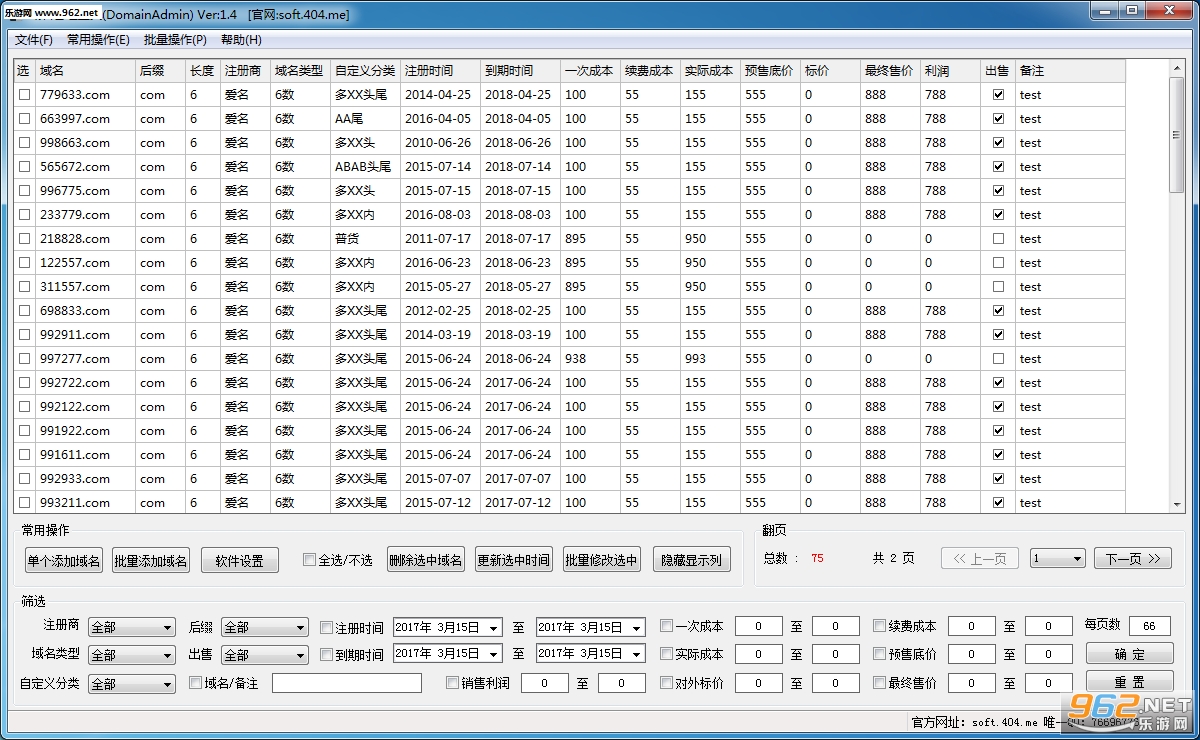
Task: Enable the 最终售价 filter checkbox
Action: [x=879, y=683]
